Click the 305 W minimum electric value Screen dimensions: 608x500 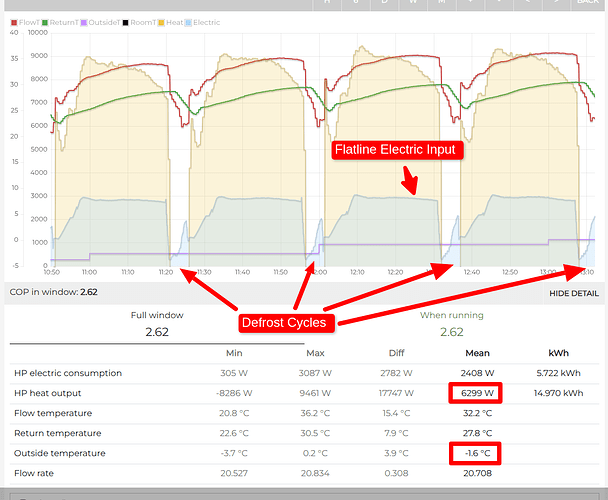[234, 373]
